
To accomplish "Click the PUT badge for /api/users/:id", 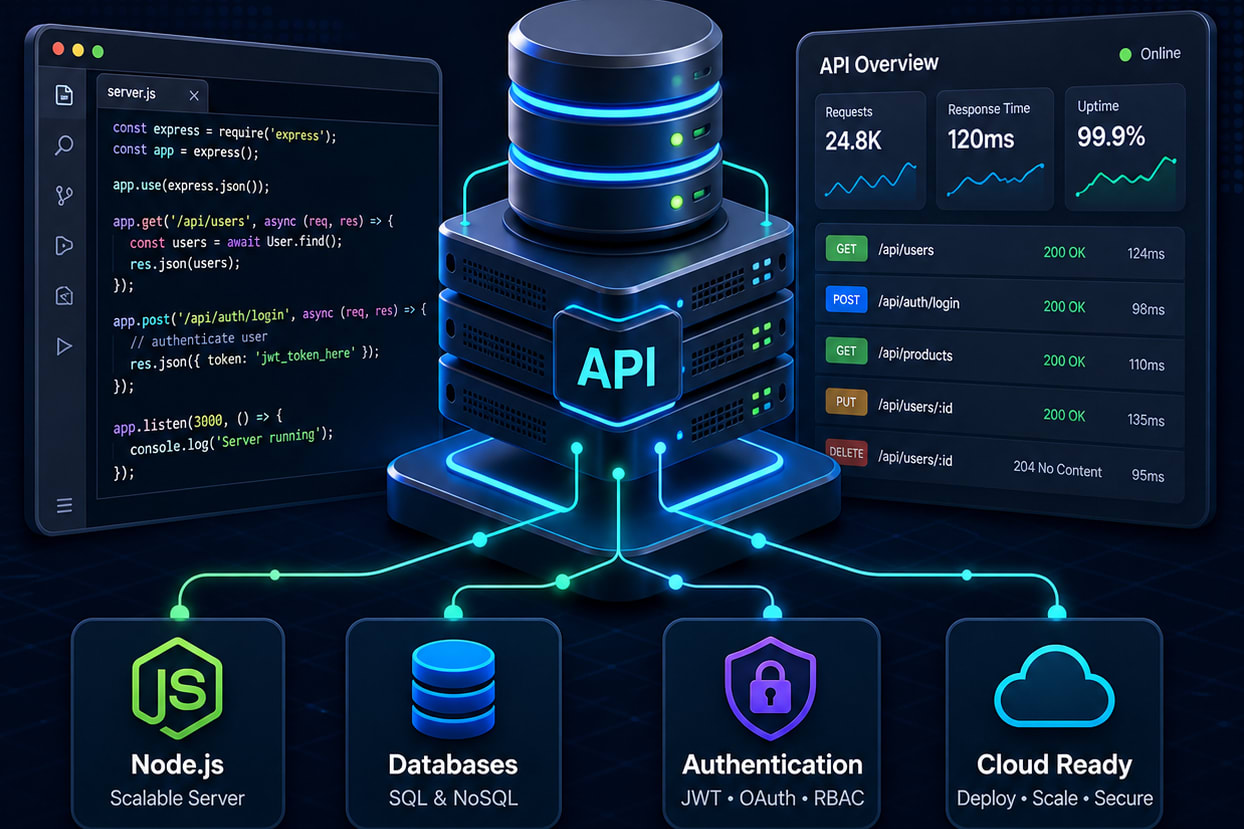I will pyautogui.click(x=846, y=403).
